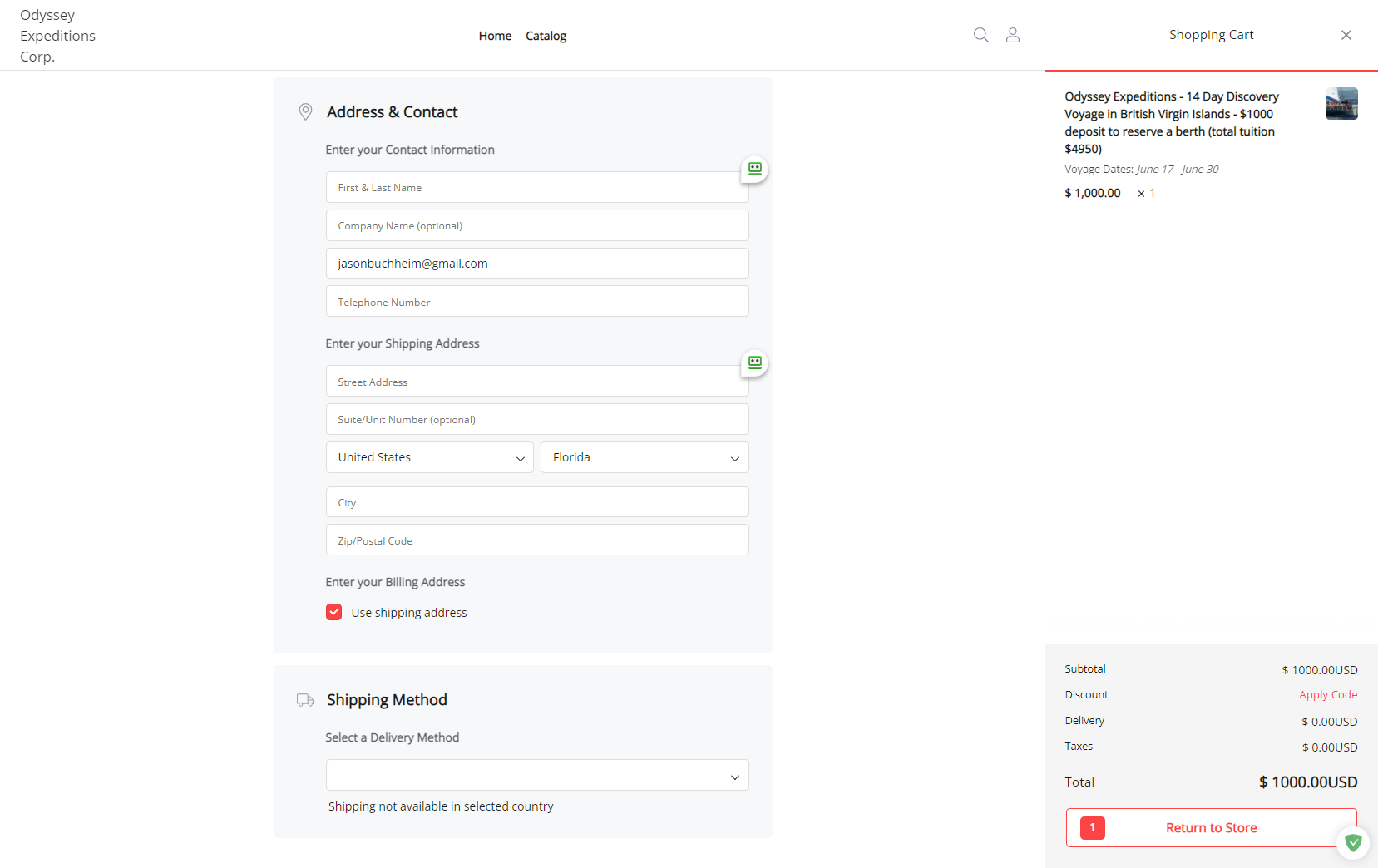The width and height of the screenshot is (1378, 868).
Task: Uncheck Use shipping address checkbox
Action: click(x=334, y=613)
